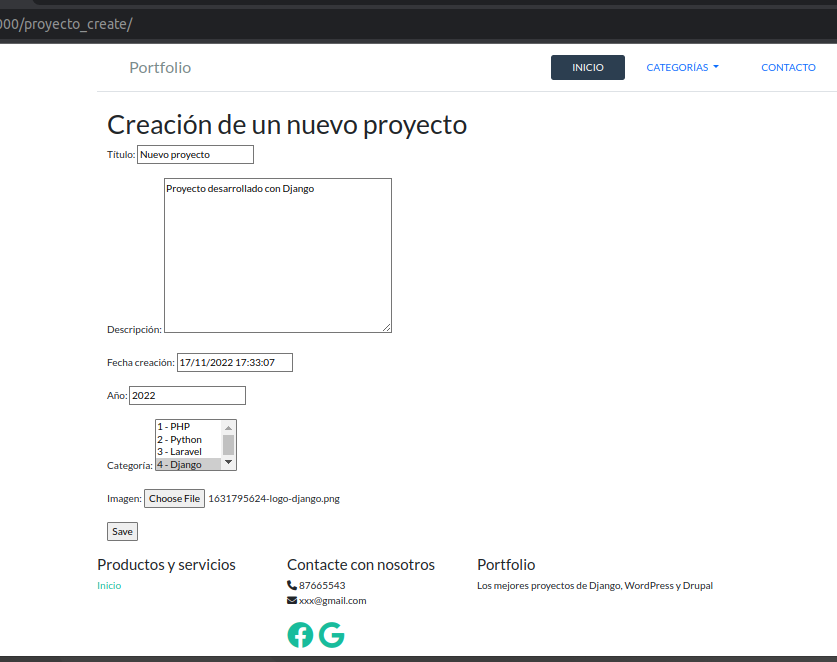The width and height of the screenshot is (837, 662).
Task: Open the CONTACTO navigation link
Action: [788, 68]
